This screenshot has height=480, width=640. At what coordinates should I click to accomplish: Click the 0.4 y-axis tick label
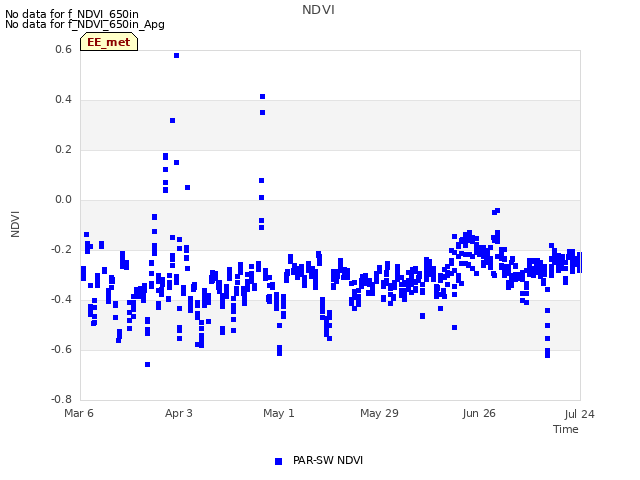point(63,100)
